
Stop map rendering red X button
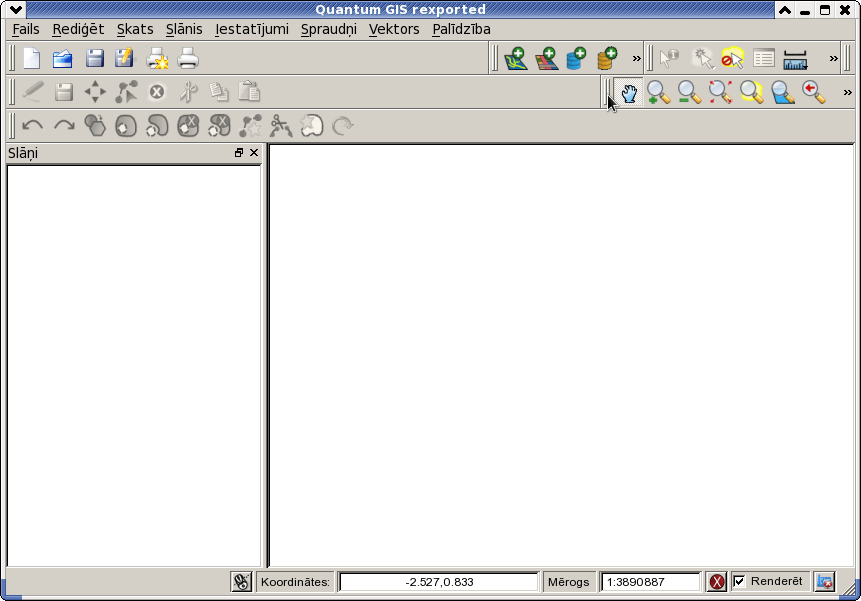[x=717, y=582]
